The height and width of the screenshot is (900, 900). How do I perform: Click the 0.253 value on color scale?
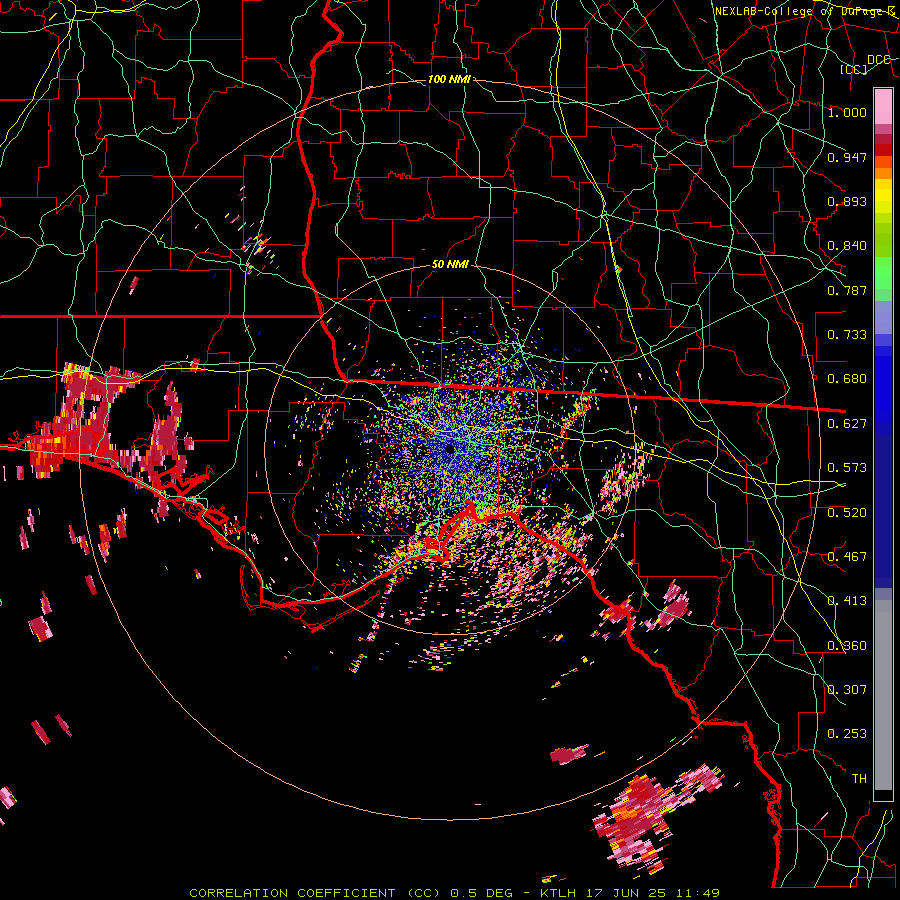click(x=847, y=734)
